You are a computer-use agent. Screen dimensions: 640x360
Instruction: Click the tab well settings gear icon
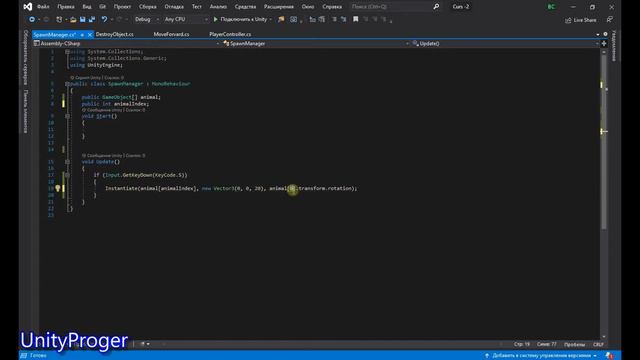pos(605,34)
